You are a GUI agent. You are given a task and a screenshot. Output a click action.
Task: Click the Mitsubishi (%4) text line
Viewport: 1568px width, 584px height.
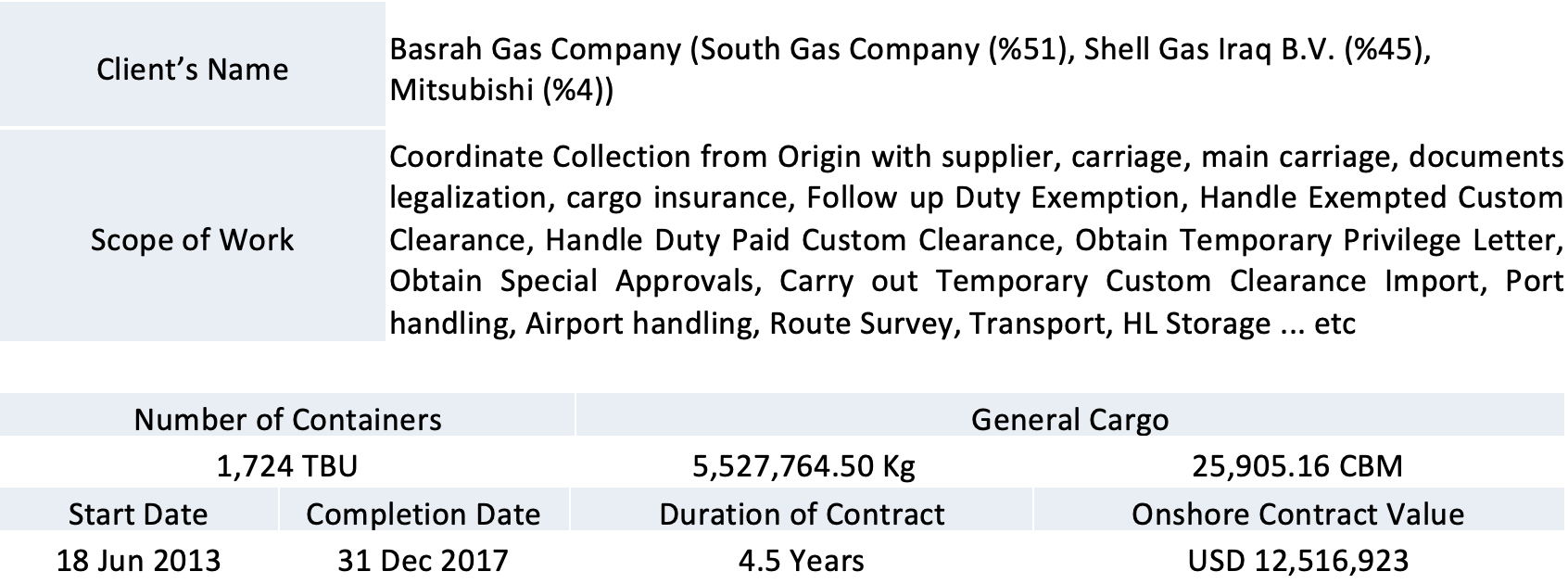tap(501, 91)
